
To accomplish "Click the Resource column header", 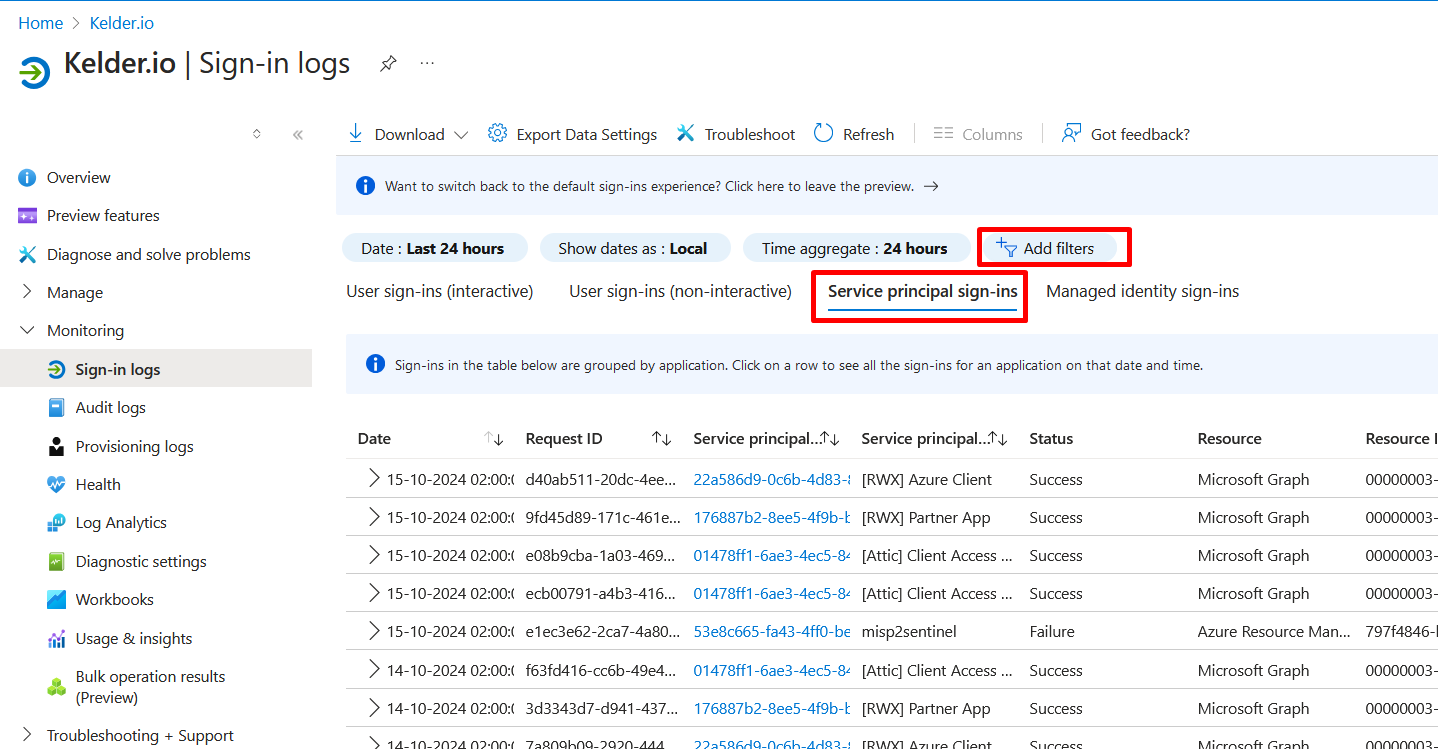I will pos(1230,438).
